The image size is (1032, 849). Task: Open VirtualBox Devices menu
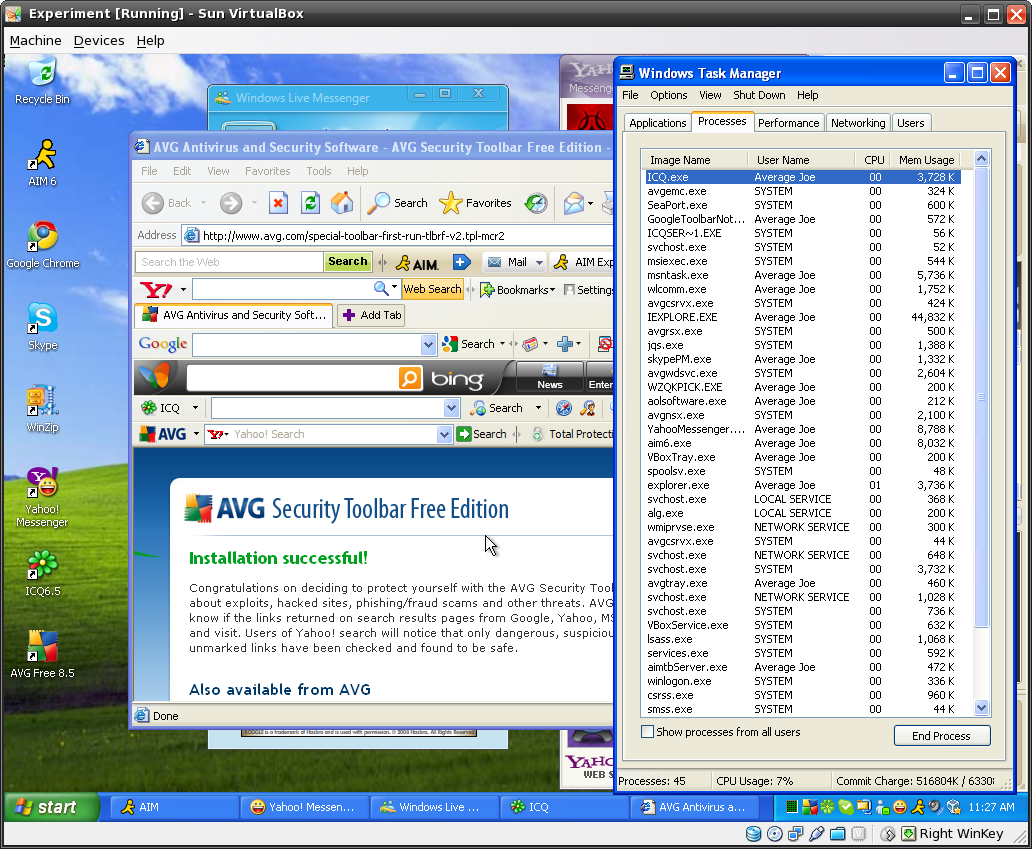tap(99, 41)
